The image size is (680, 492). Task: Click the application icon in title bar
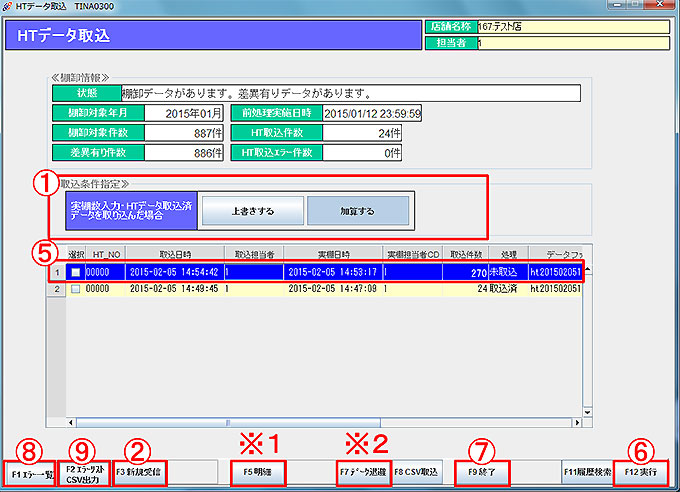click(10, 7)
